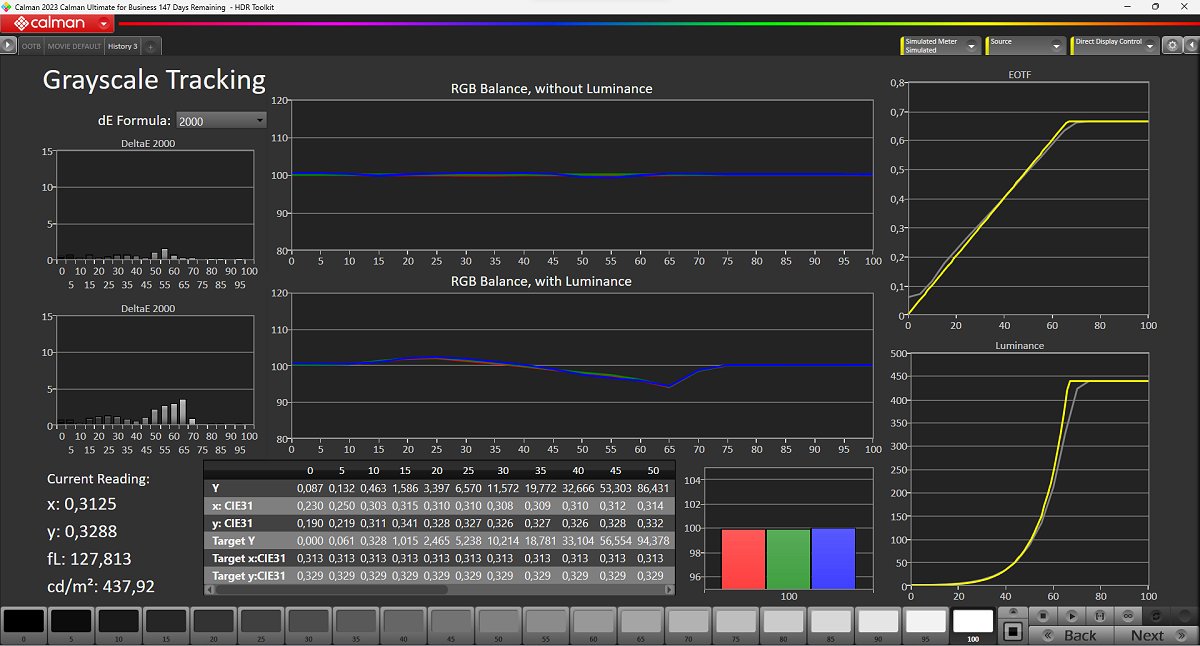Screen dimensions: 1200x646
Task: Click the Next button
Action: point(1155,635)
